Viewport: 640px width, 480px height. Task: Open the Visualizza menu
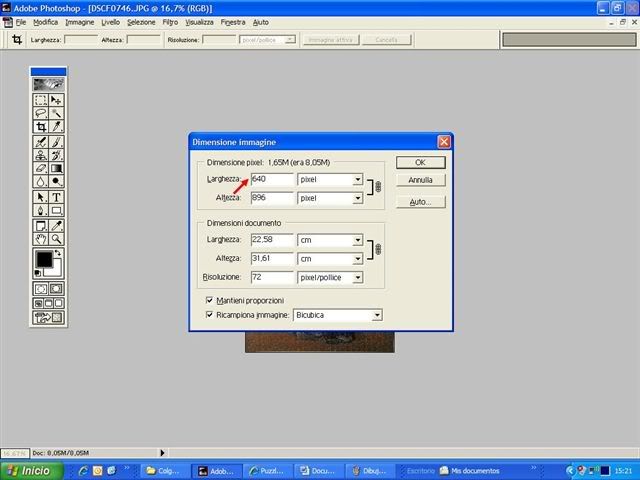tap(199, 22)
